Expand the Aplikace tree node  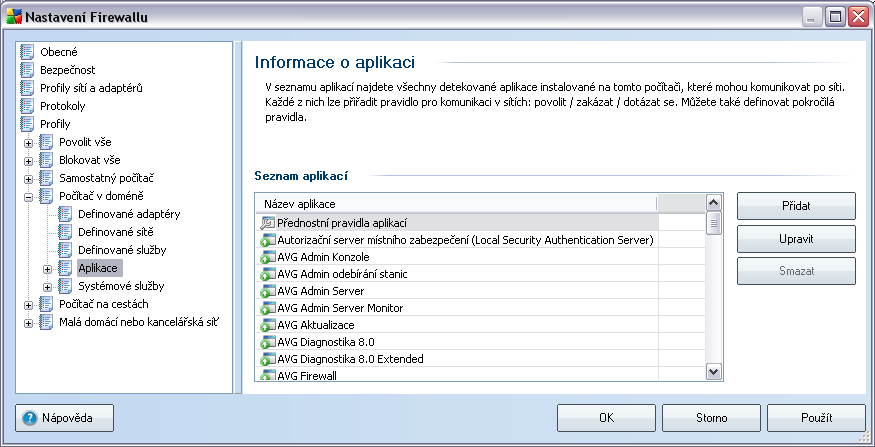click(47, 269)
